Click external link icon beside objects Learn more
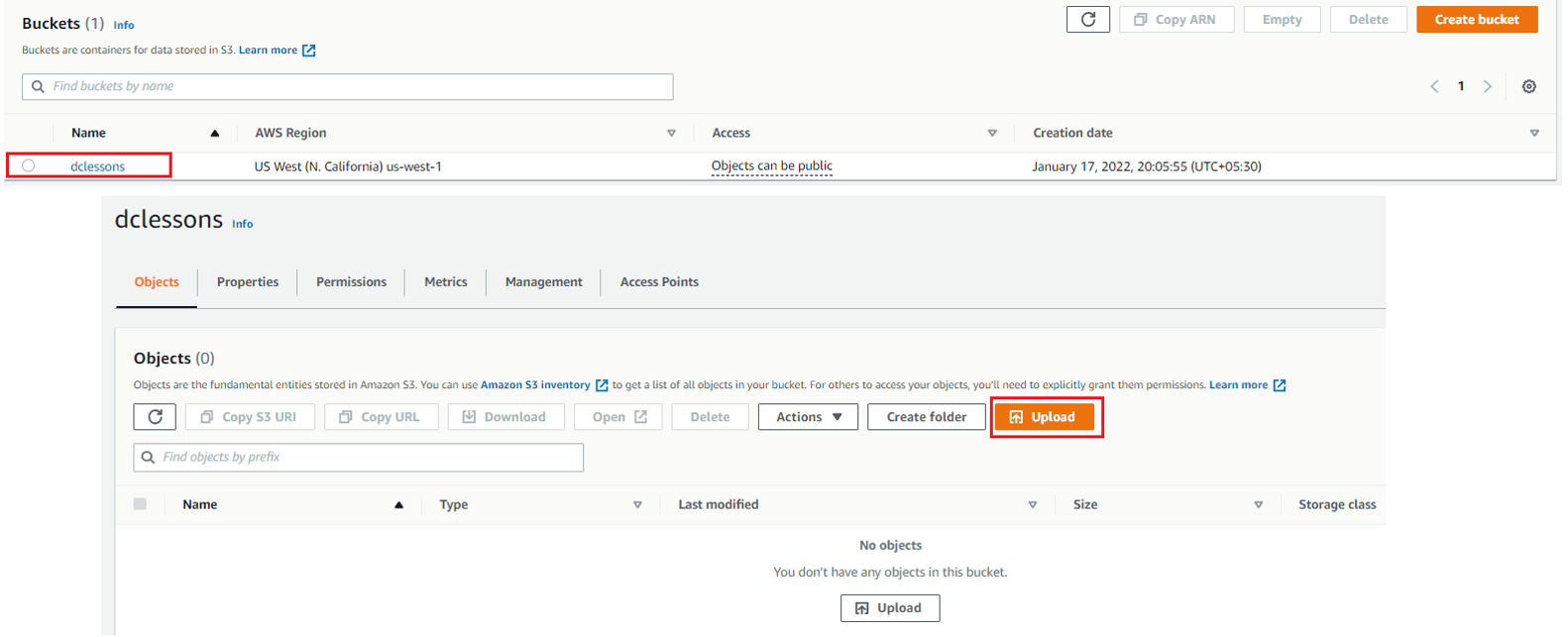 point(1280,385)
